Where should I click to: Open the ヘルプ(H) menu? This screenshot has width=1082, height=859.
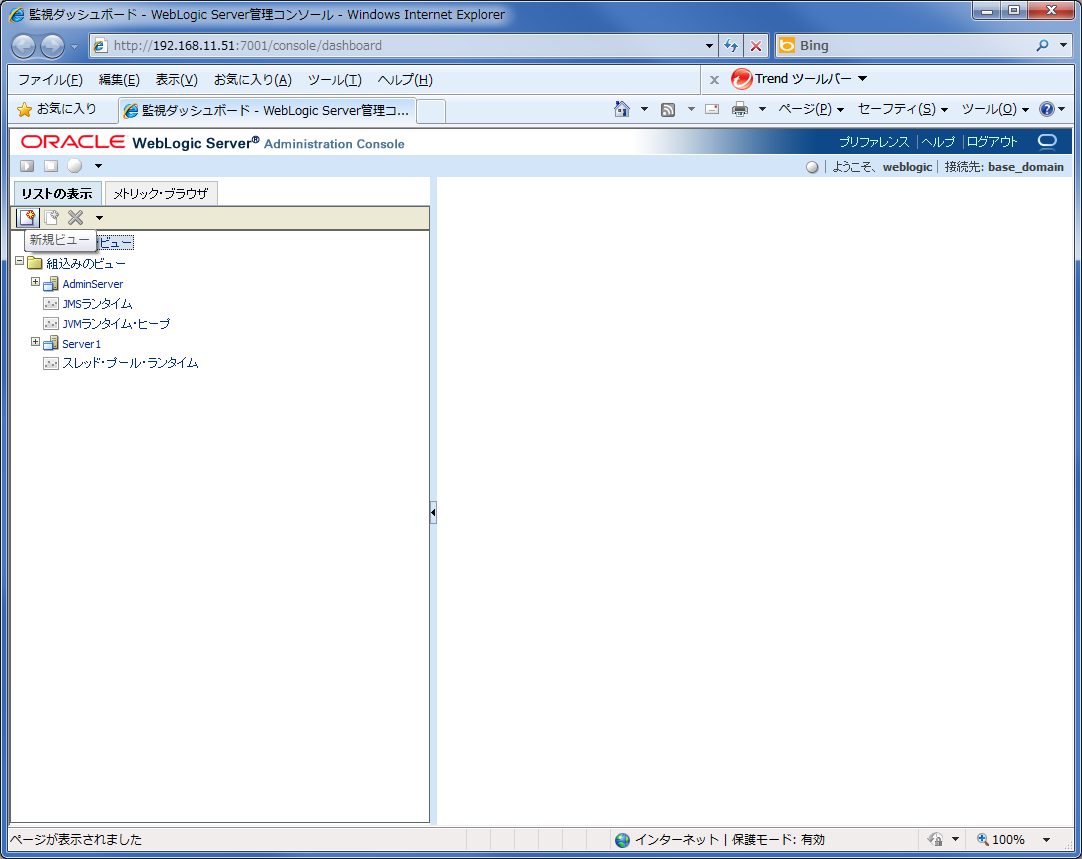[x=405, y=80]
